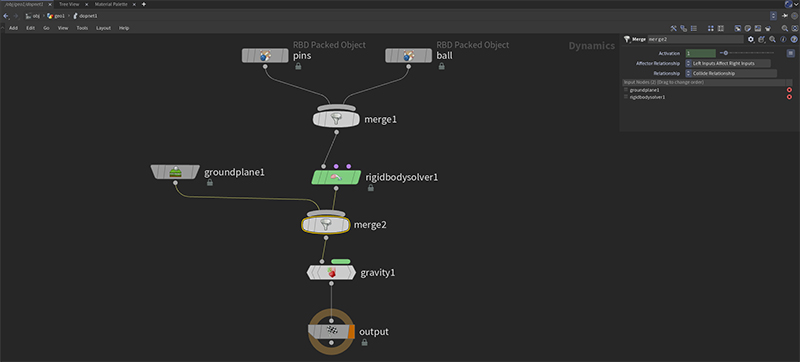
Task: Close the Material Palette tab
Action: 133,4
